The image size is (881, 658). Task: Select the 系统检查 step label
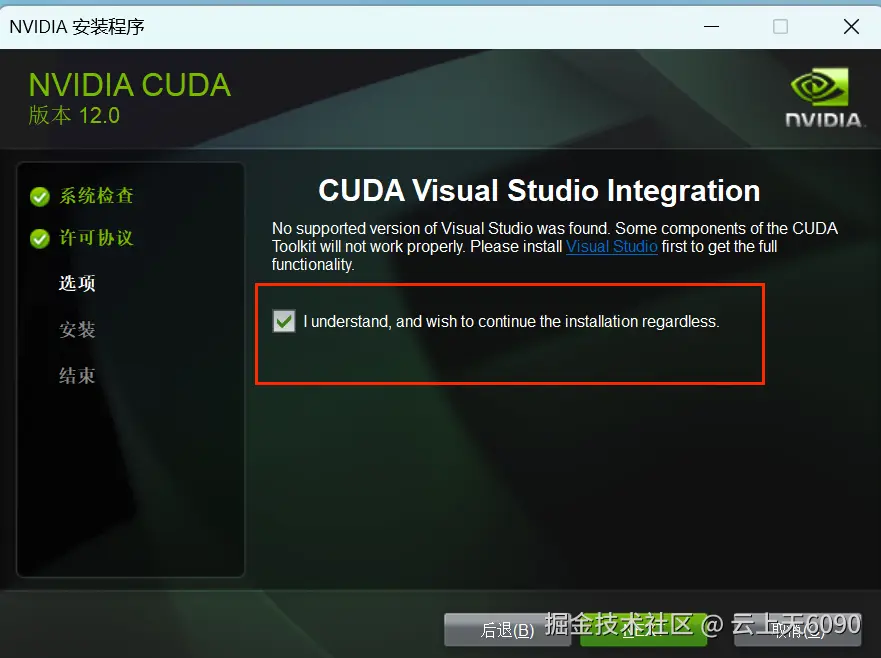tap(96, 196)
